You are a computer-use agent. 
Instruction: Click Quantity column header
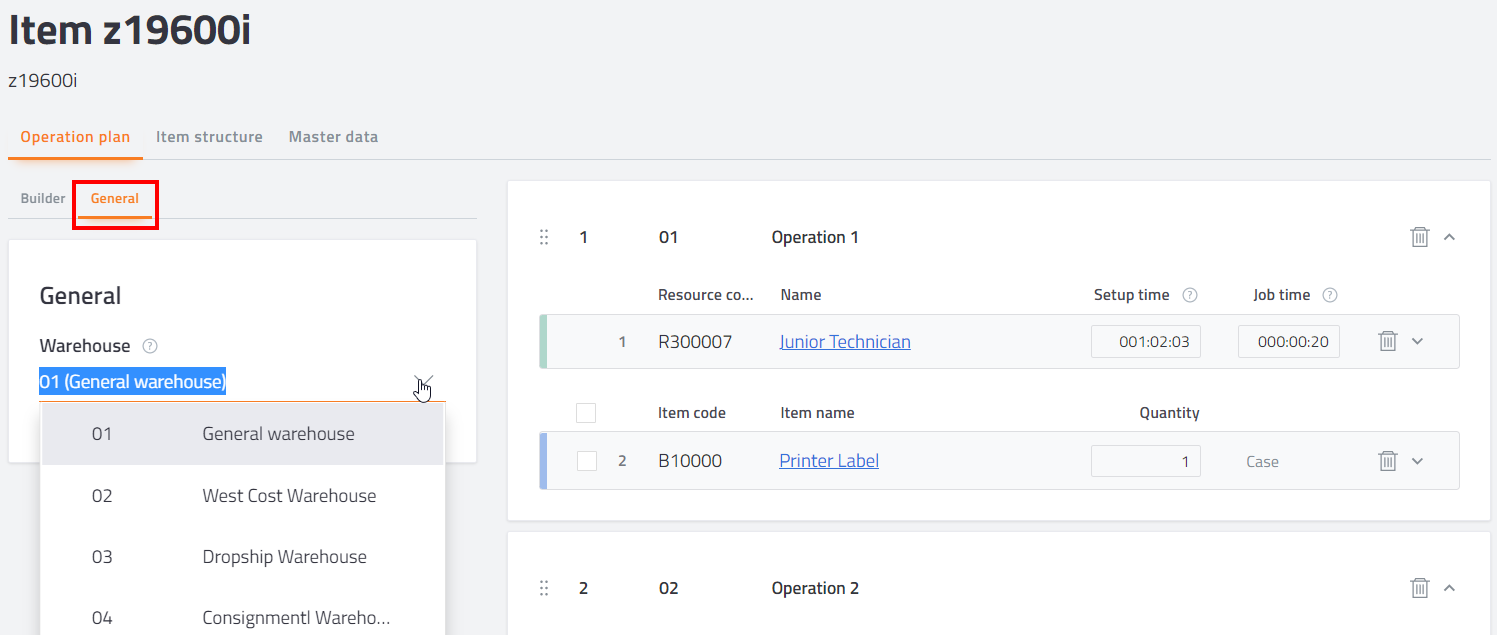click(1169, 413)
